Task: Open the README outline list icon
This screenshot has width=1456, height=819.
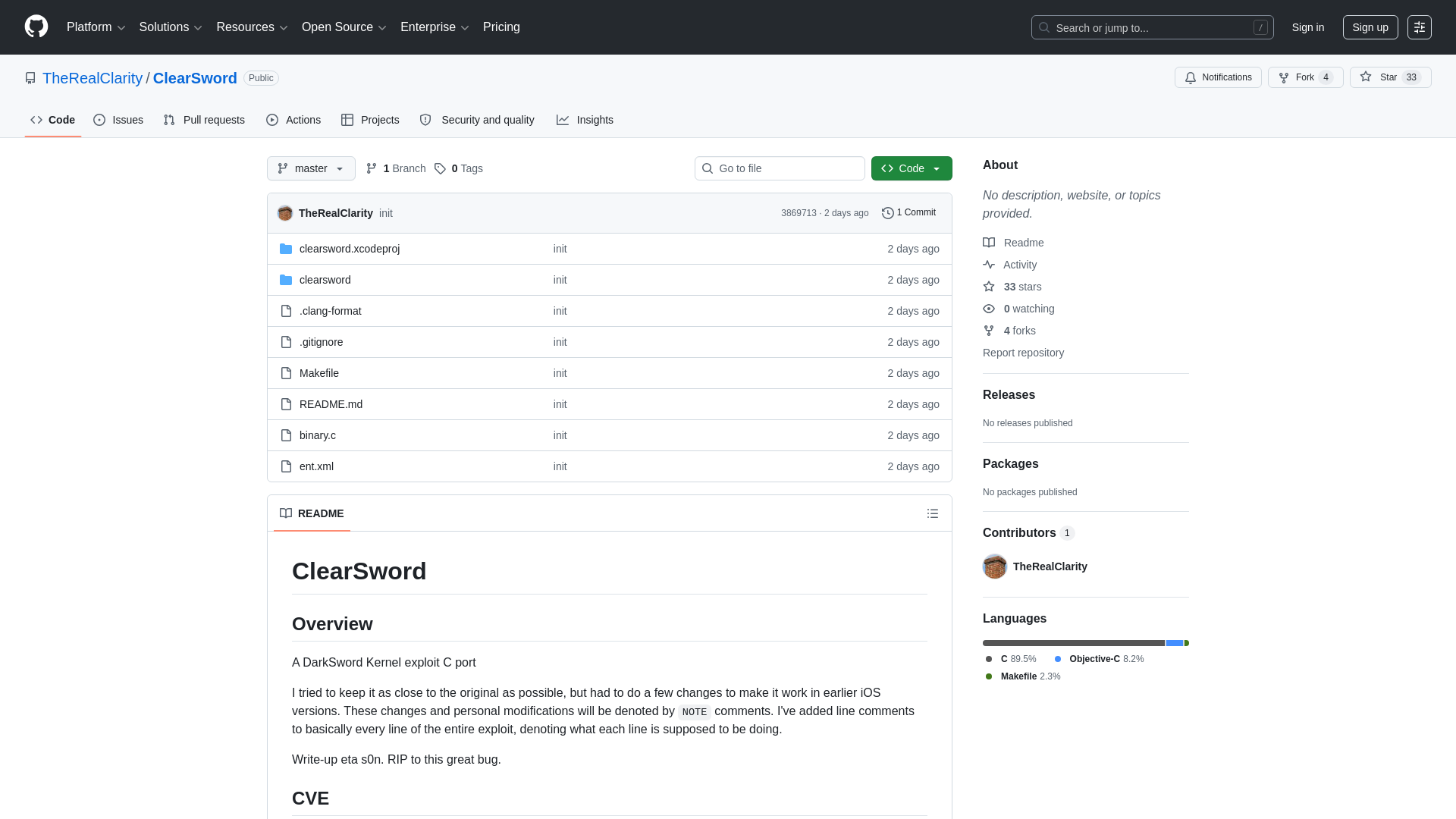Action: pos(933,513)
